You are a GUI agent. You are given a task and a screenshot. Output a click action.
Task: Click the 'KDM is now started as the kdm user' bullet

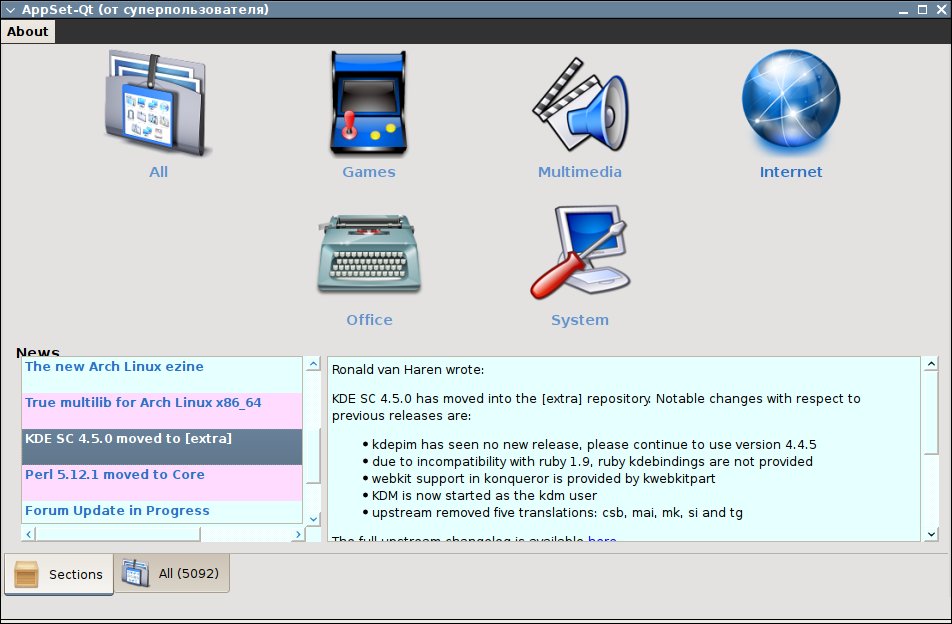tap(484, 495)
